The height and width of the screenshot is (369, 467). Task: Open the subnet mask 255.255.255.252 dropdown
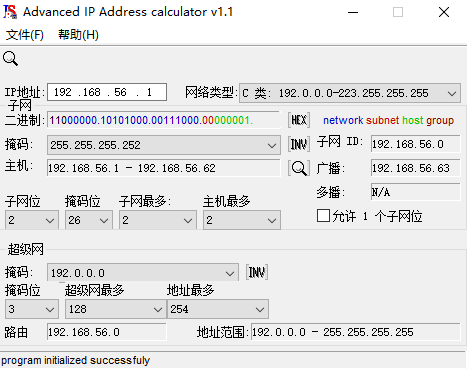click(x=164, y=145)
